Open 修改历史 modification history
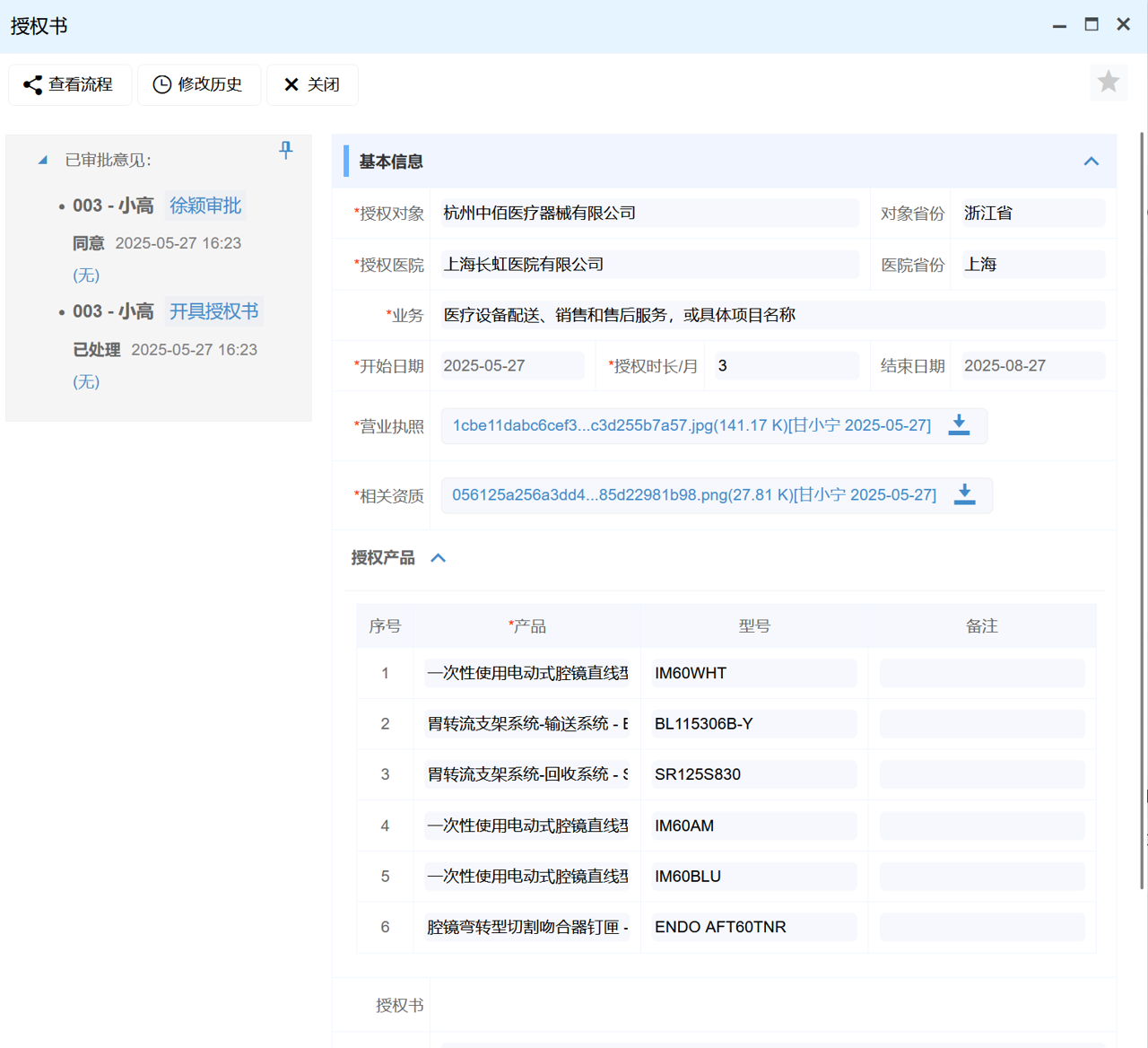This screenshot has width=1148, height=1048. pos(198,84)
